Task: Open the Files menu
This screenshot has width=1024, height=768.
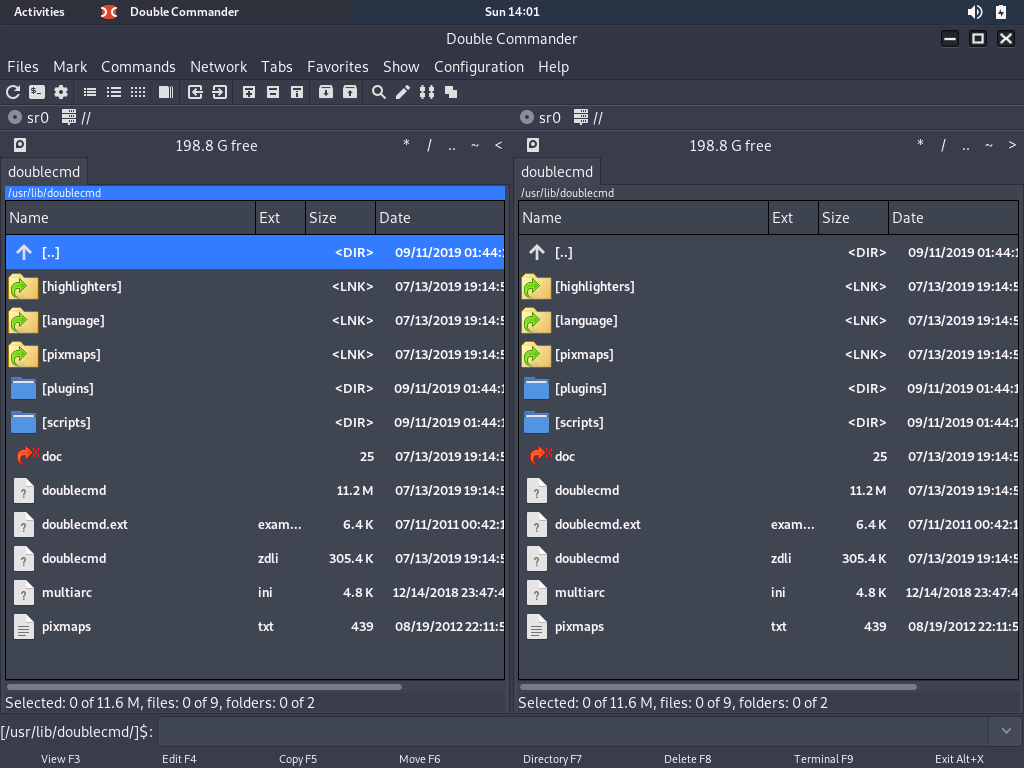Action: click(23, 67)
